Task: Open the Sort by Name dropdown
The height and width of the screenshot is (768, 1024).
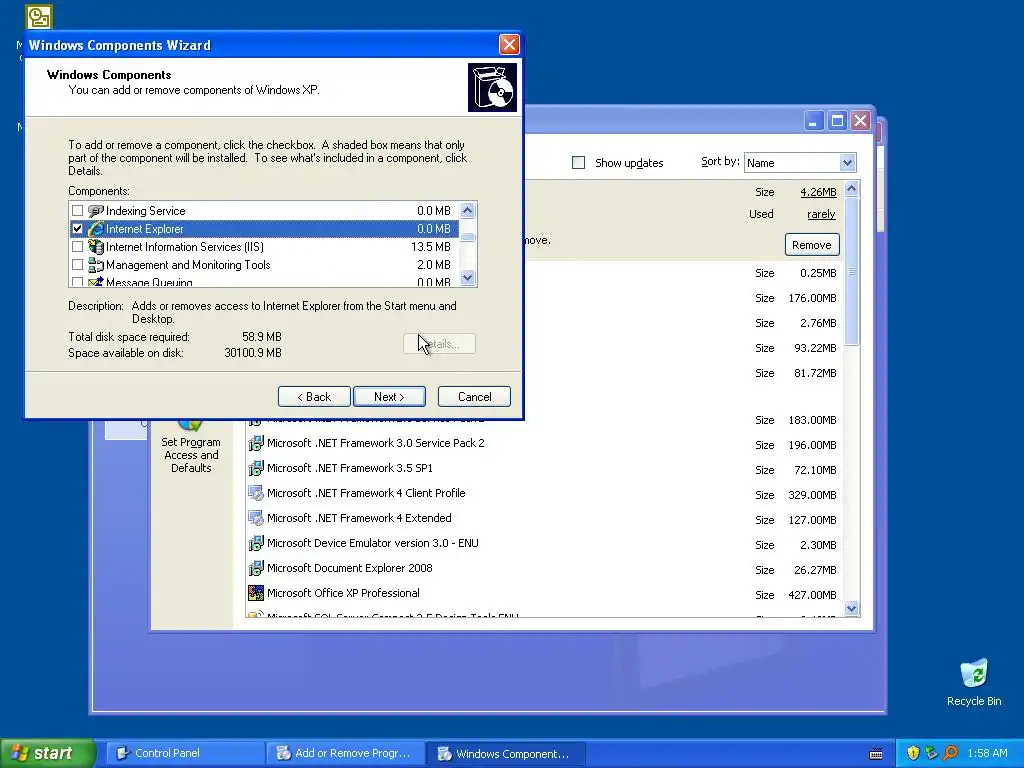Action: click(x=847, y=163)
